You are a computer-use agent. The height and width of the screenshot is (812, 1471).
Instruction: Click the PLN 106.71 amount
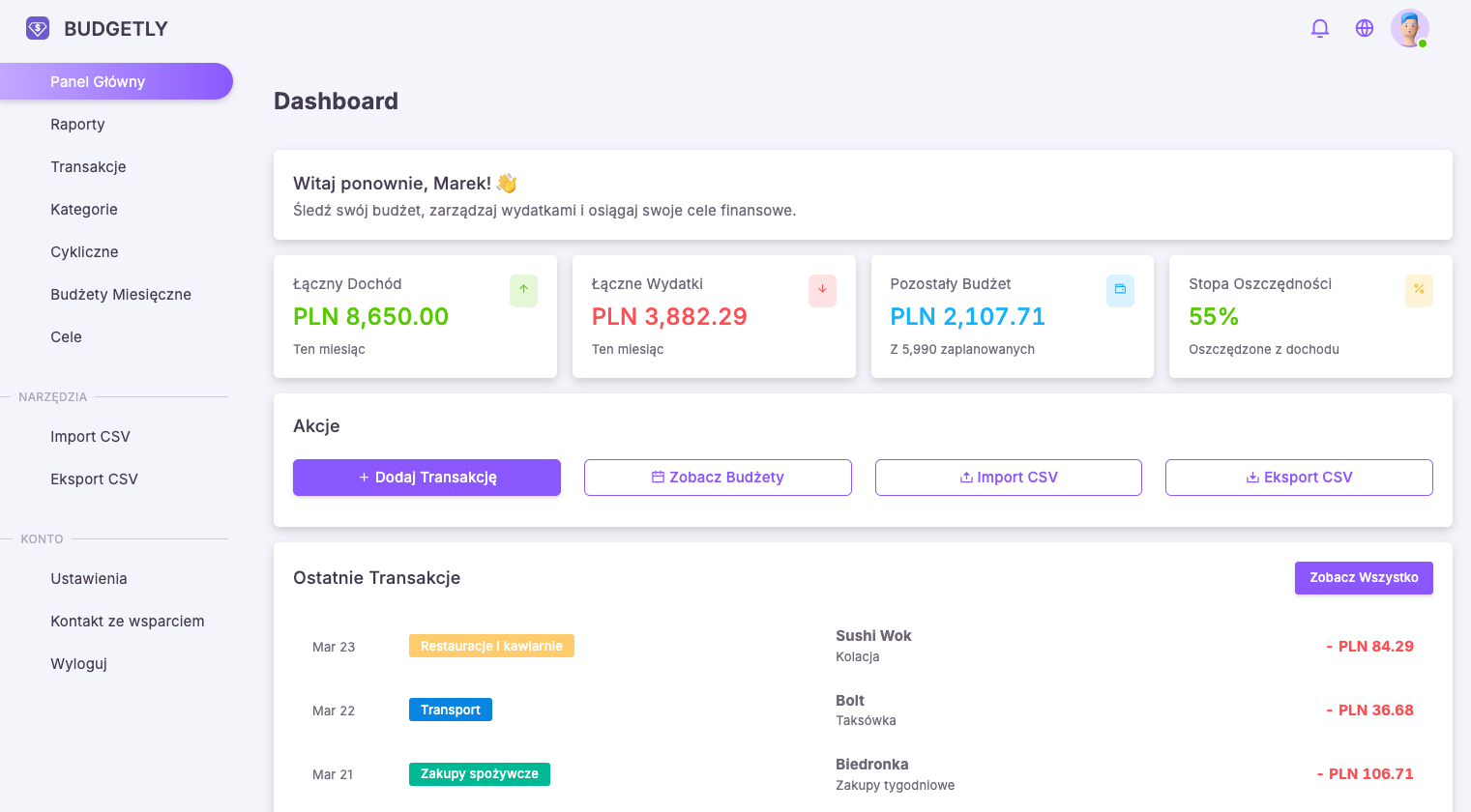tap(1365, 773)
